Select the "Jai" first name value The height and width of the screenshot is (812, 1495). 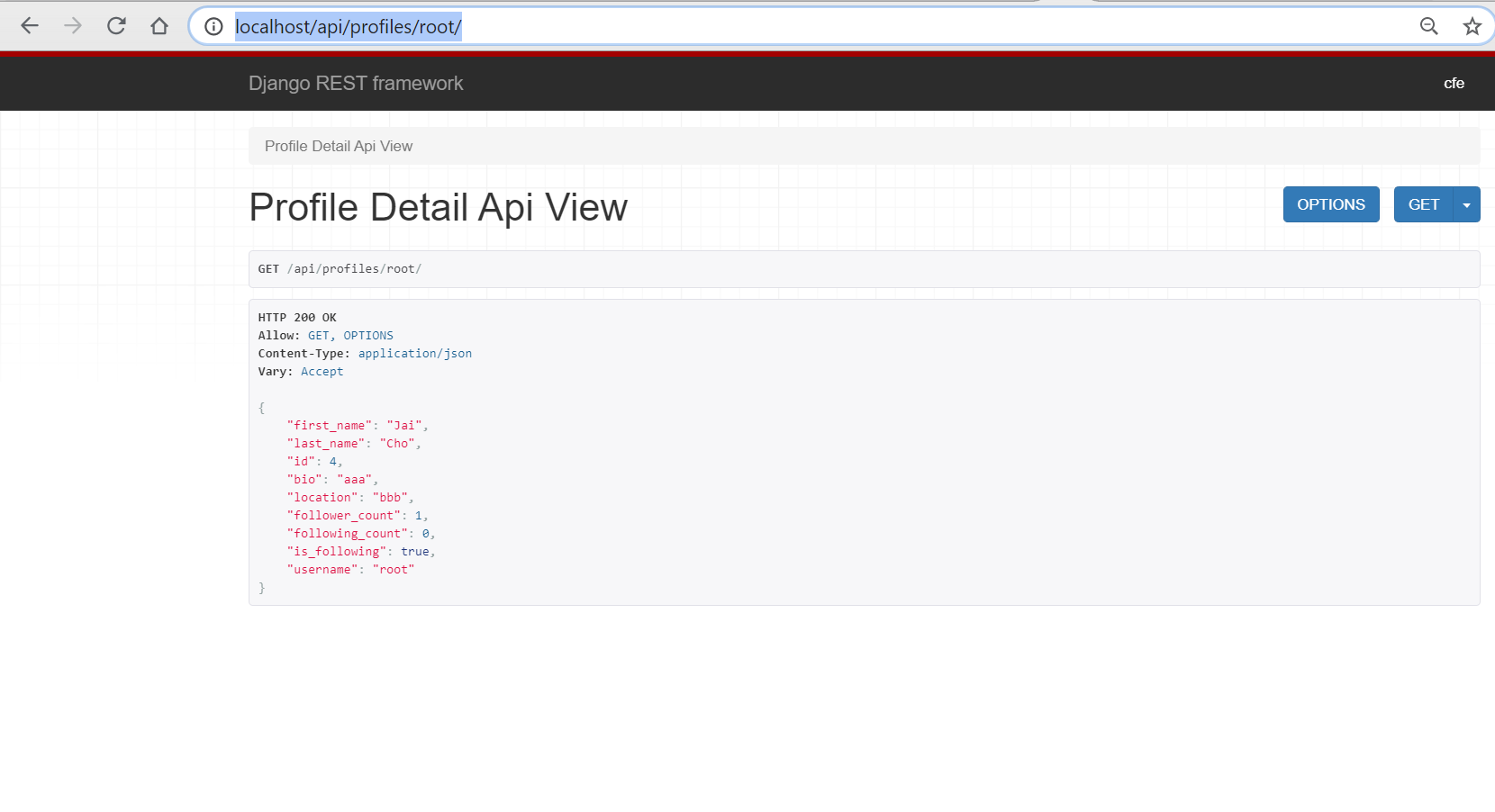coord(404,426)
